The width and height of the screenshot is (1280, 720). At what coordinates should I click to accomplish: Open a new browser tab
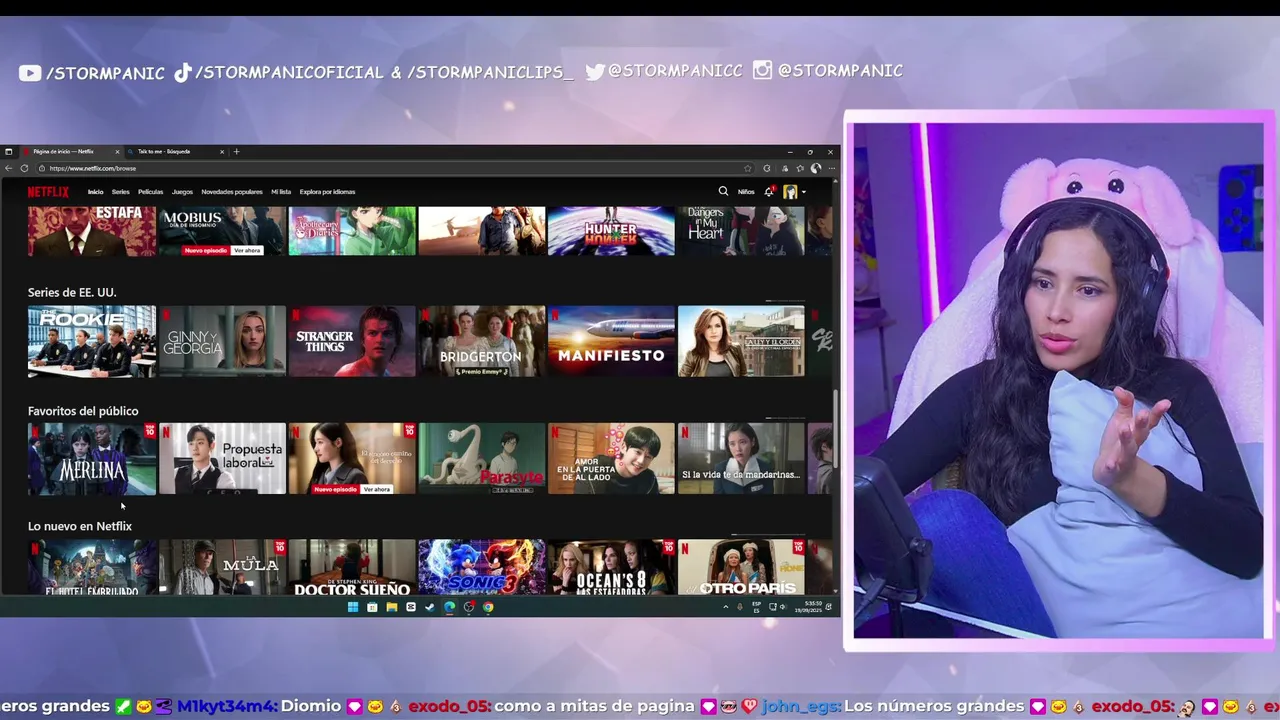[x=236, y=151]
